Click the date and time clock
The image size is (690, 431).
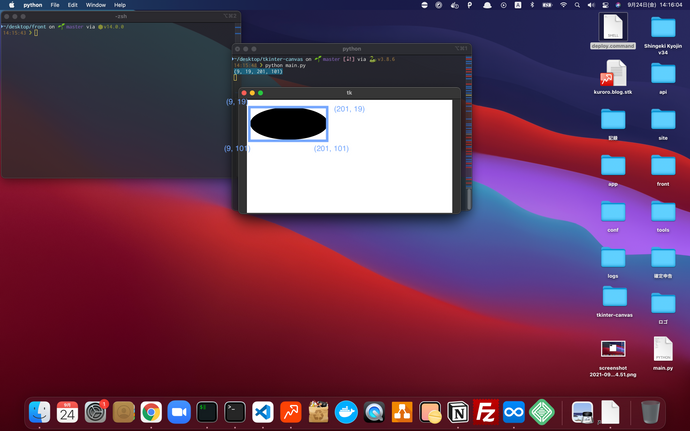(x=654, y=5)
